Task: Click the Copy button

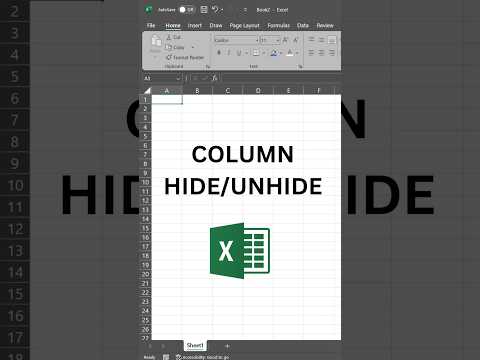Action: coord(176,47)
